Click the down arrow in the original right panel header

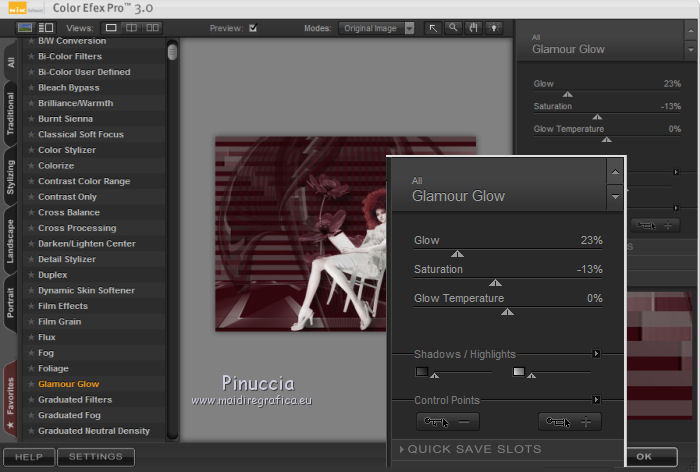(x=691, y=50)
